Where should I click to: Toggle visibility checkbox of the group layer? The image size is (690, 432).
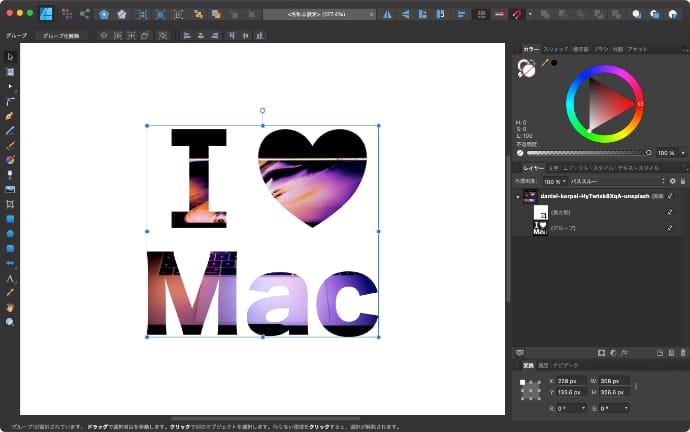tap(670, 228)
